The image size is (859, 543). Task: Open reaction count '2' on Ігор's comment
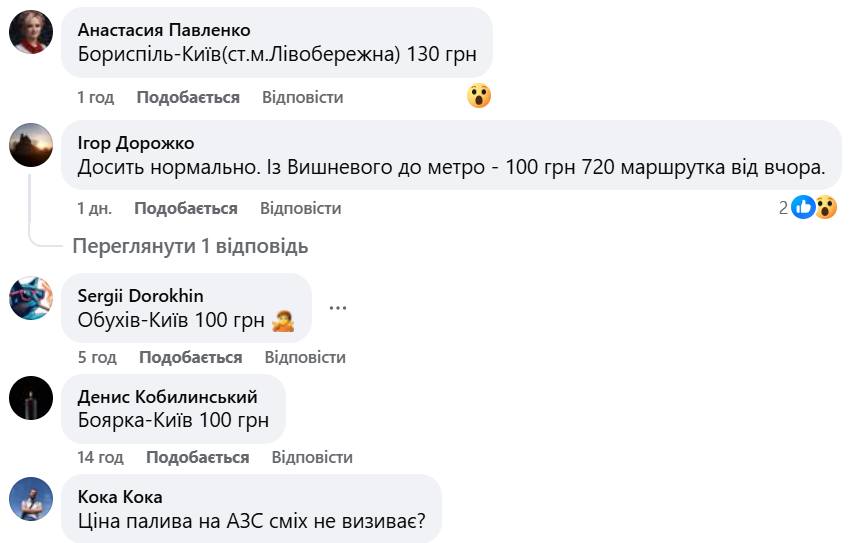pos(784,208)
